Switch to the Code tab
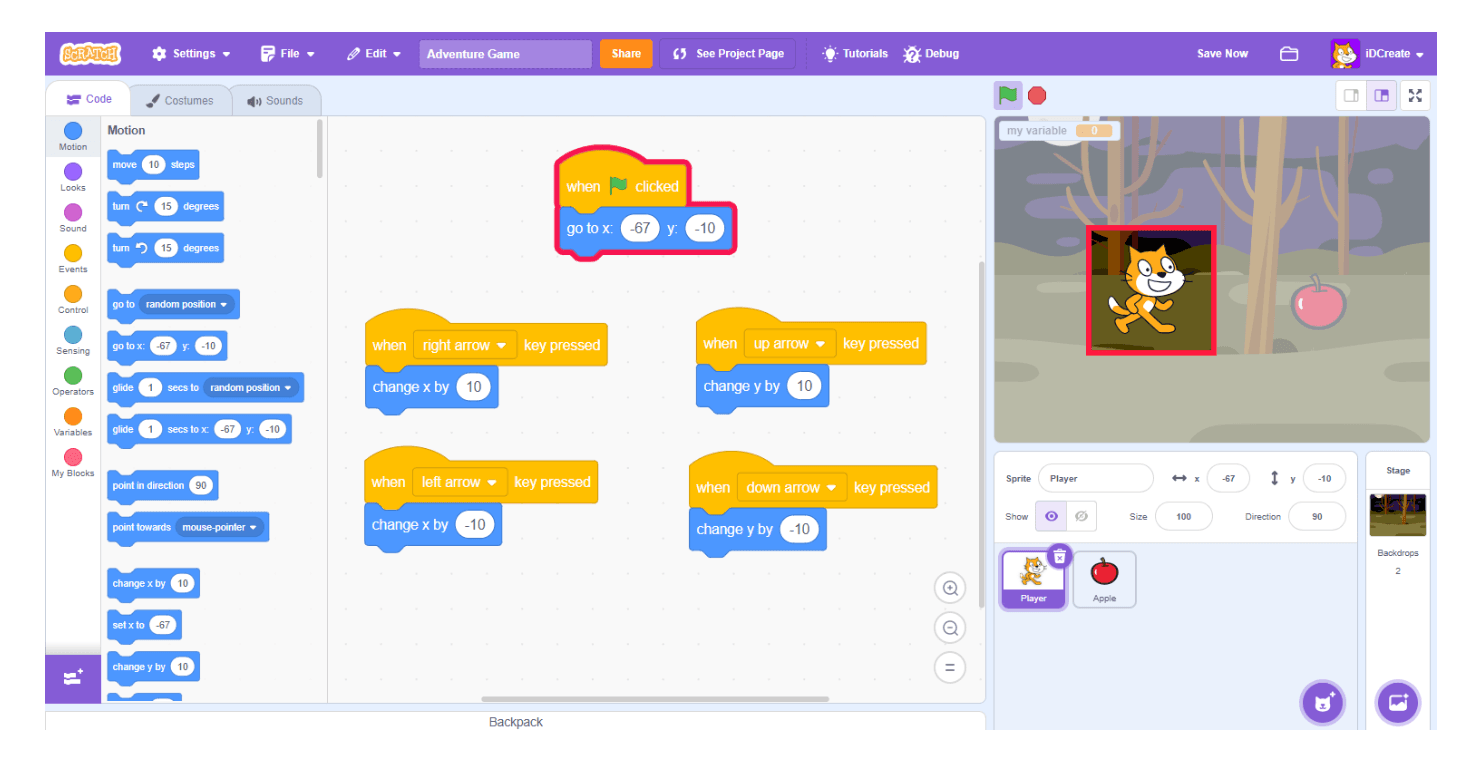This screenshot has height=770, width=1482. [x=88, y=99]
